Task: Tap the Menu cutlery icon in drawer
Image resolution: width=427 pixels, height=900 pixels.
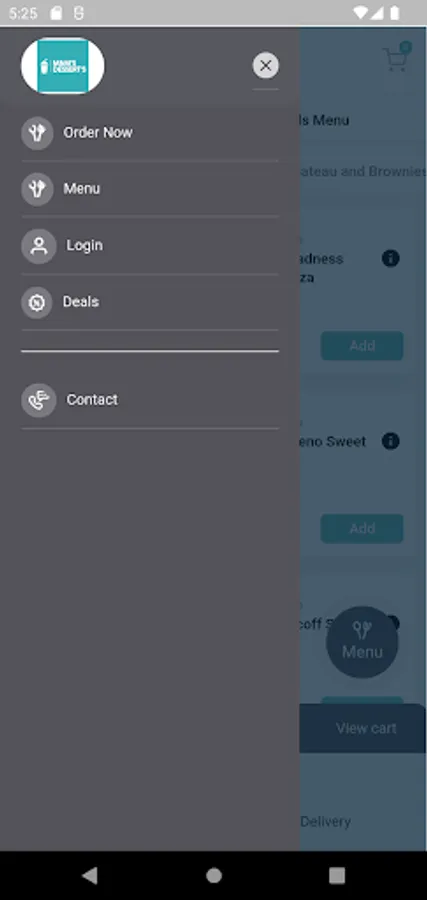Action: (37, 189)
